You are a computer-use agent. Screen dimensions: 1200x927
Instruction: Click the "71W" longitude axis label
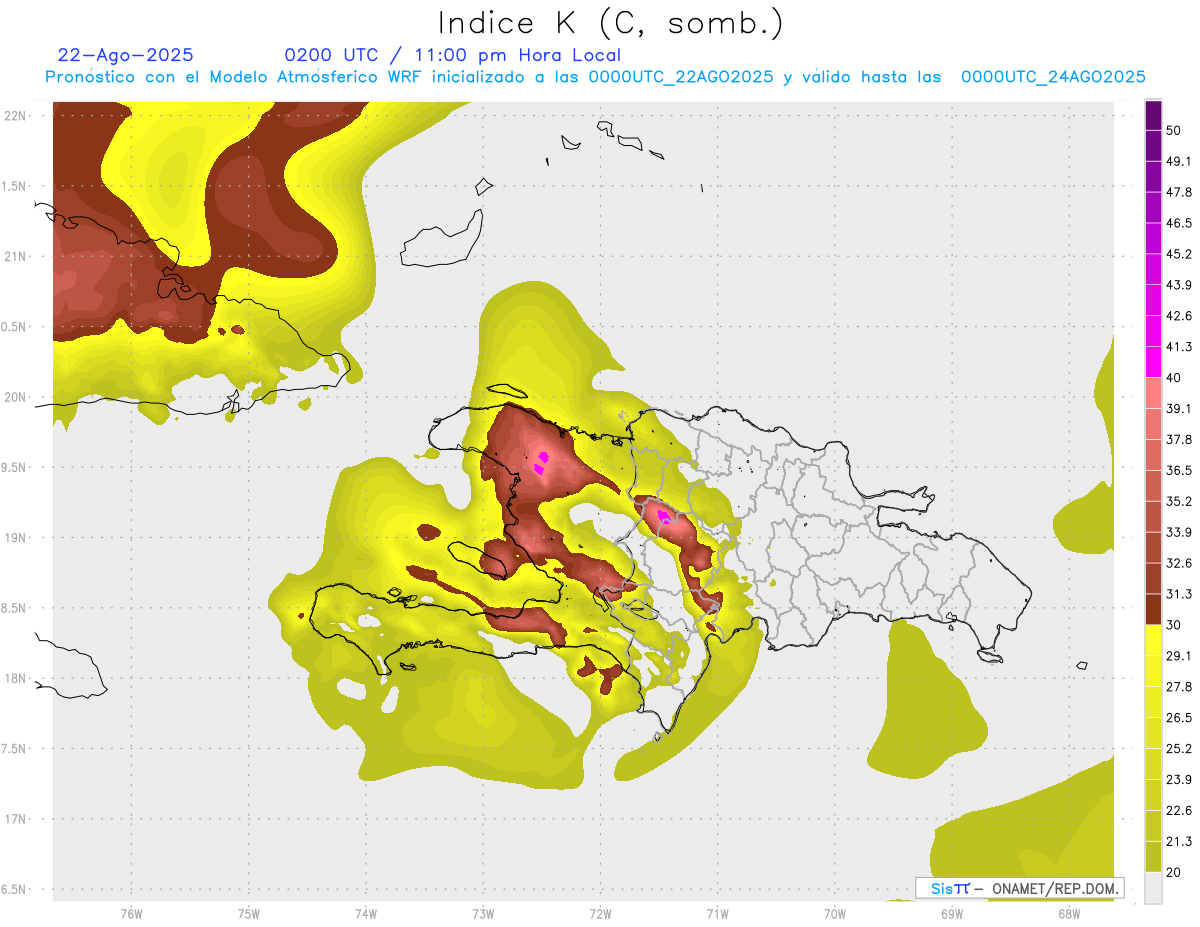[717, 914]
